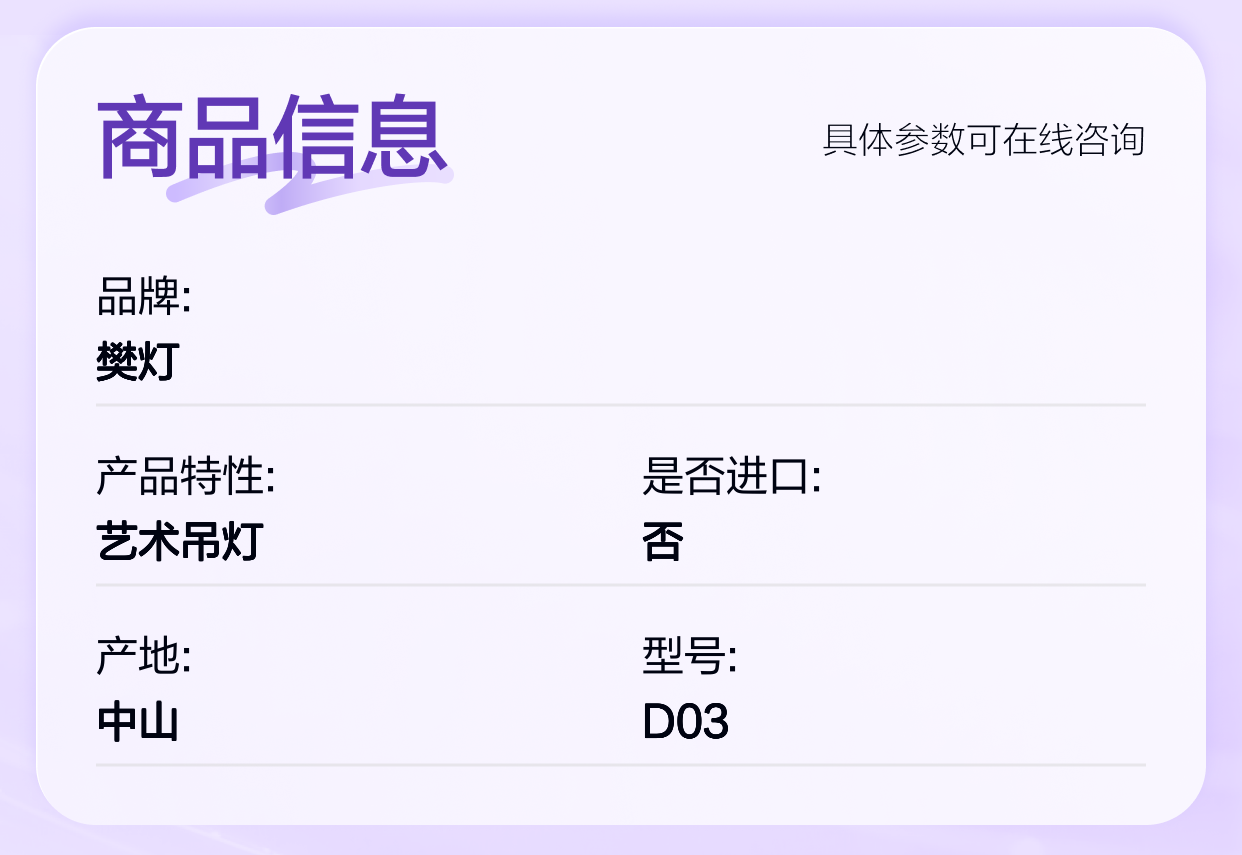This screenshot has height=855, width=1242.
Task: Click the purple brush stroke under title
Action: tap(310, 182)
